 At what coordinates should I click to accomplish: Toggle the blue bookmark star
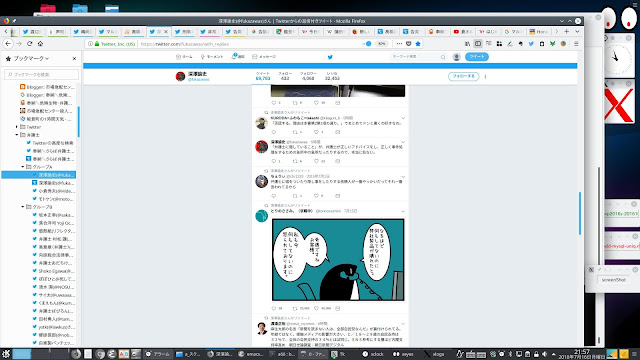(x=418, y=44)
